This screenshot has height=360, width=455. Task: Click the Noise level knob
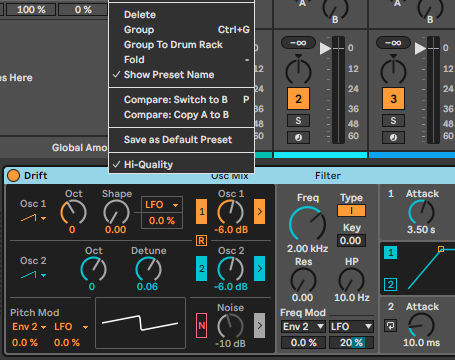[x=231, y=326]
